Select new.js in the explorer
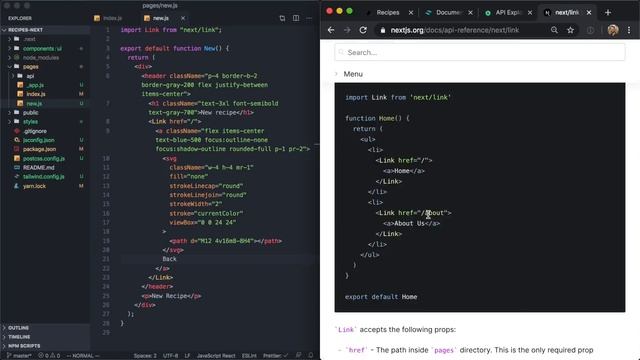 tap(34, 103)
